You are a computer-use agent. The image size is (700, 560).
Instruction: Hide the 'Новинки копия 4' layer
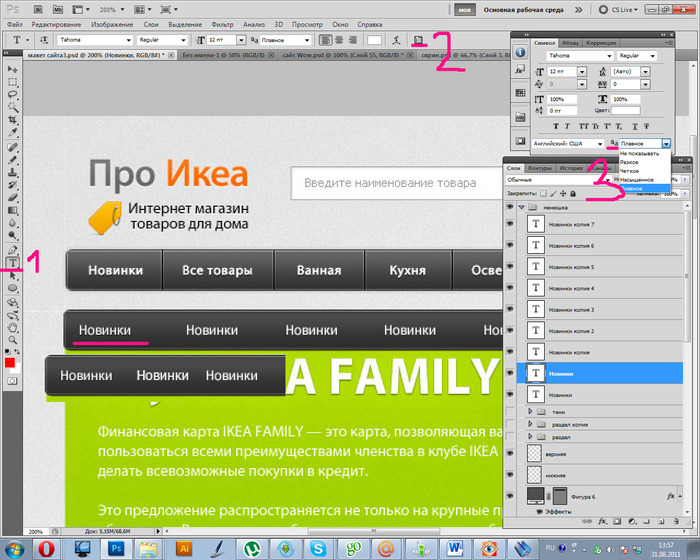(x=510, y=287)
